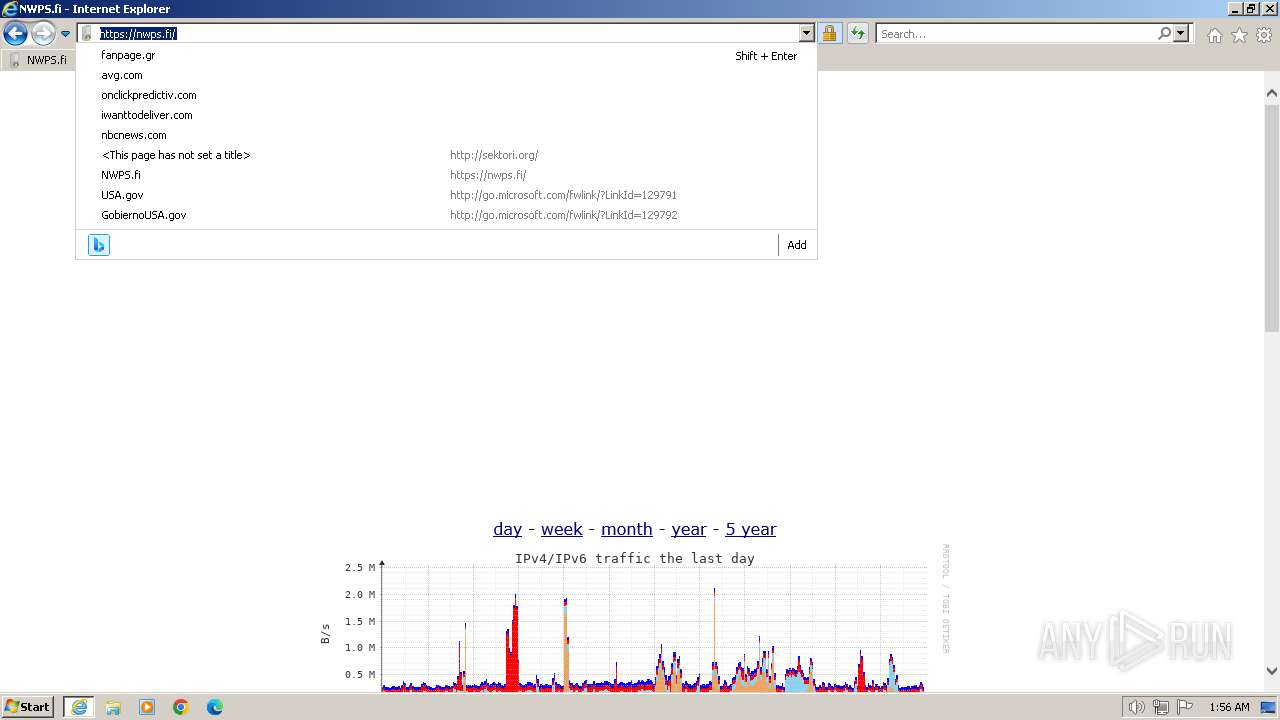Open the Home icon
This screenshot has width=1280, height=720.
[1214, 35]
